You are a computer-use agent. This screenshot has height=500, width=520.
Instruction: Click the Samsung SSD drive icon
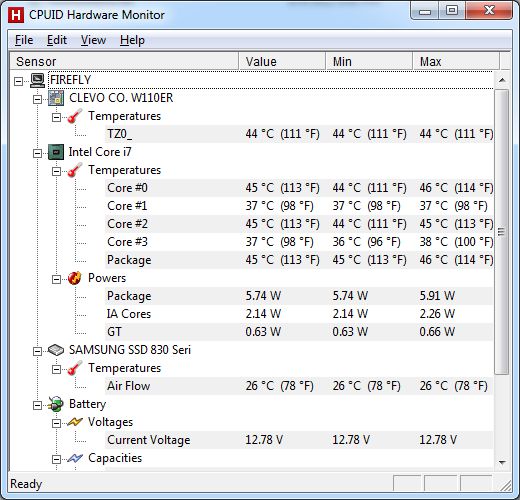point(56,350)
